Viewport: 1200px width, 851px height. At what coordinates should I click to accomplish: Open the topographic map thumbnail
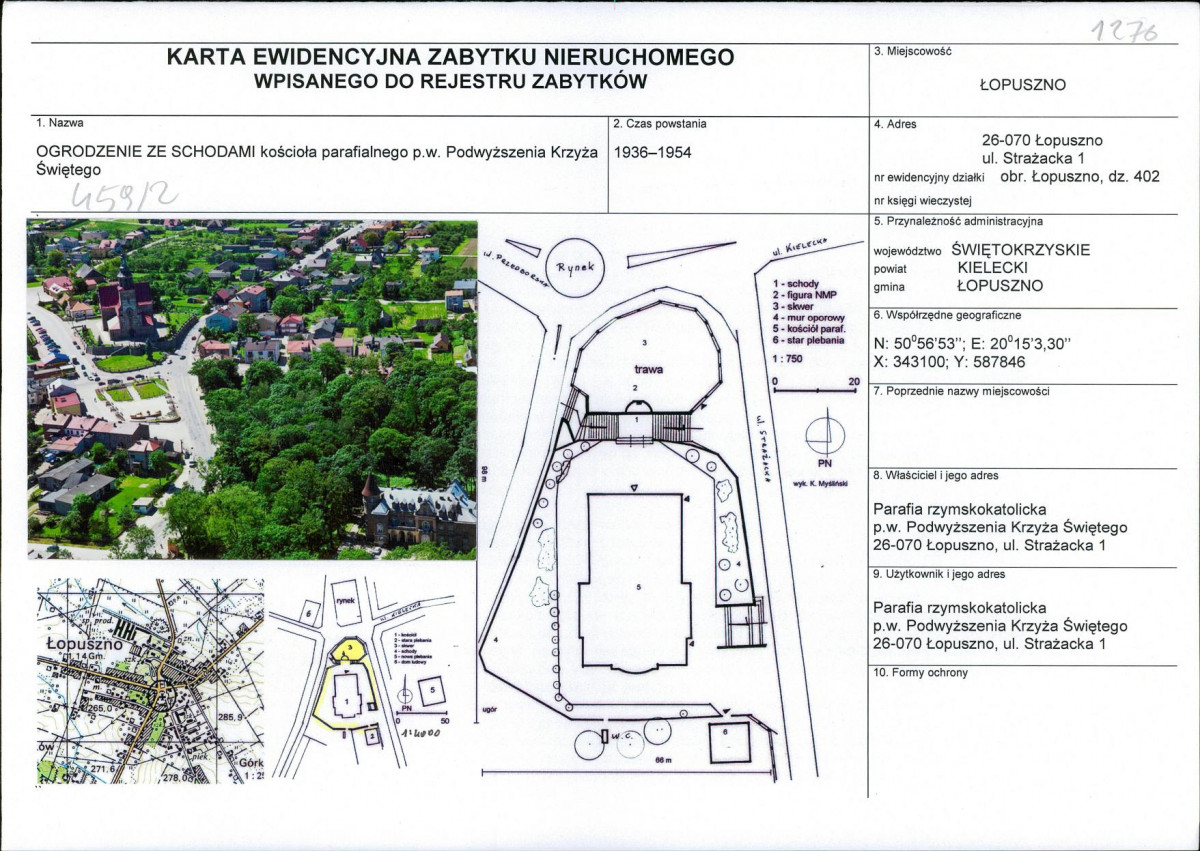click(x=150, y=680)
